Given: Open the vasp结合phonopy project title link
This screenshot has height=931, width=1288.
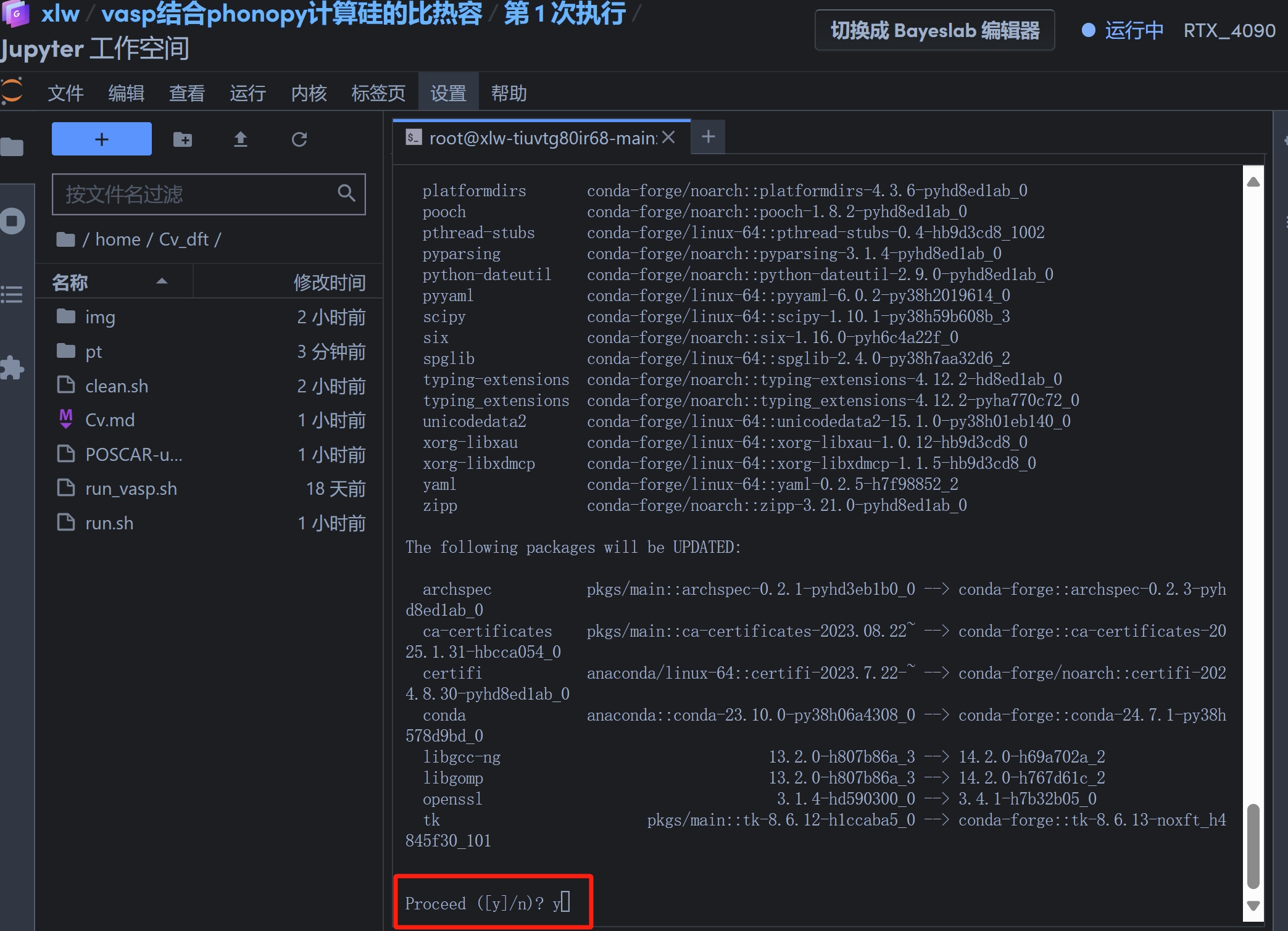Looking at the screenshot, I should coord(291,13).
